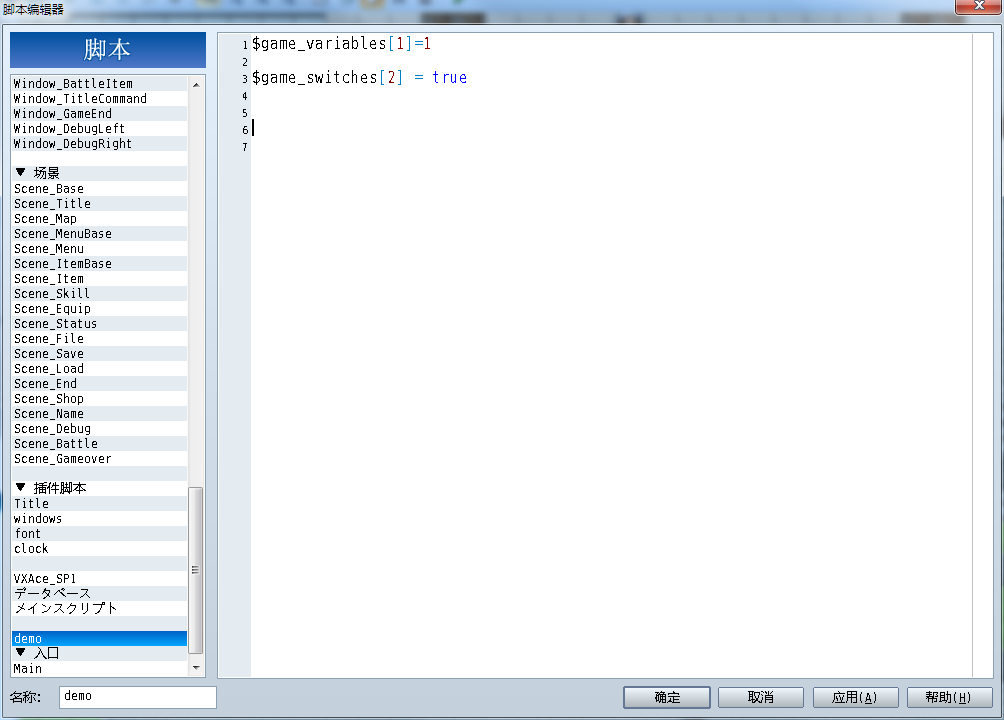Click the 确定 button
This screenshot has width=1004, height=720.
(667, 697)
